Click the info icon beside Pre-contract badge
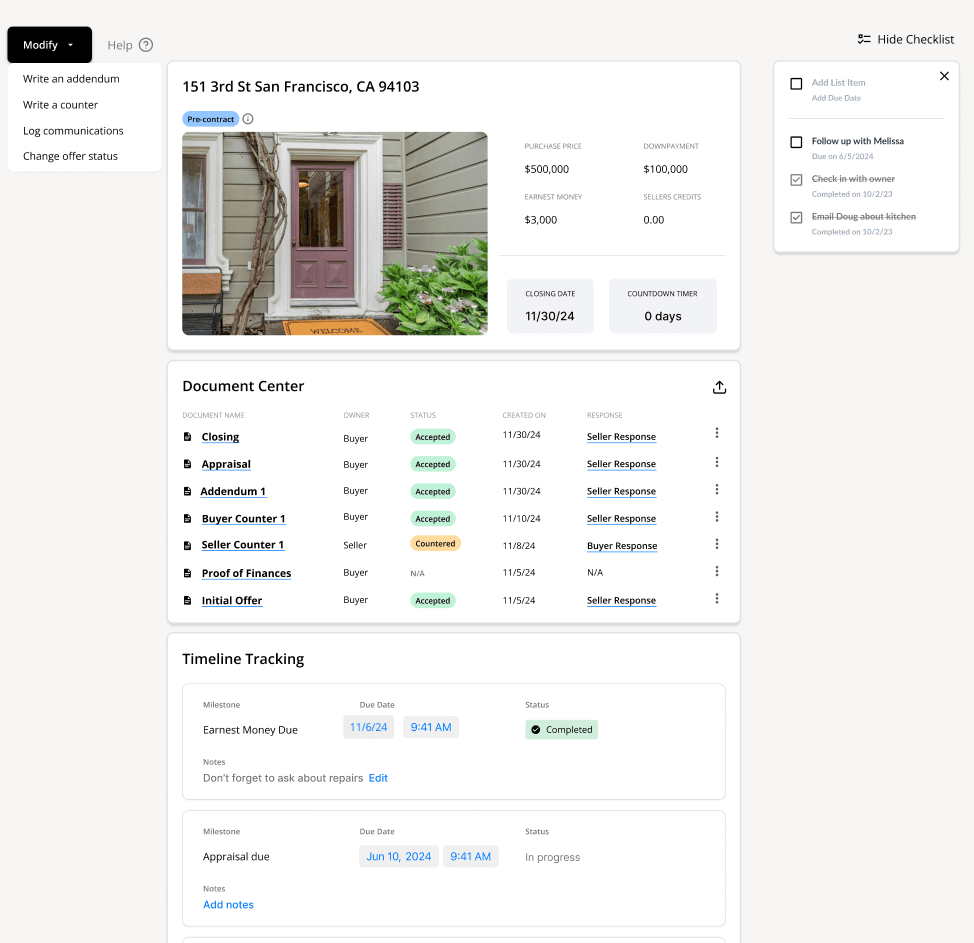Screen dimensions: 974x943 pos(247,118)
